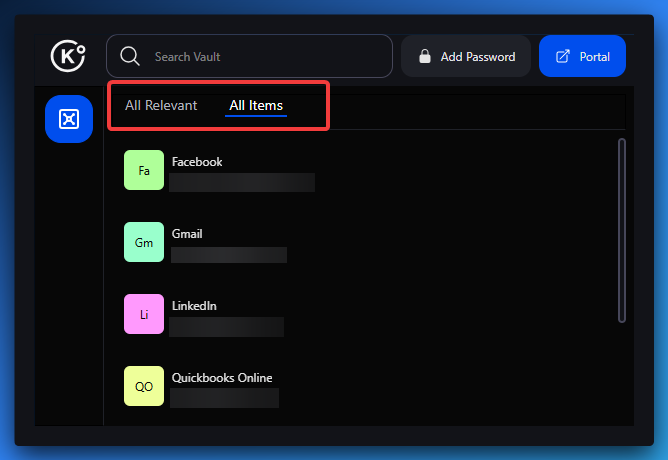668x460 pixels.
Task: Select the All Items tab
Action: (256, 105)
